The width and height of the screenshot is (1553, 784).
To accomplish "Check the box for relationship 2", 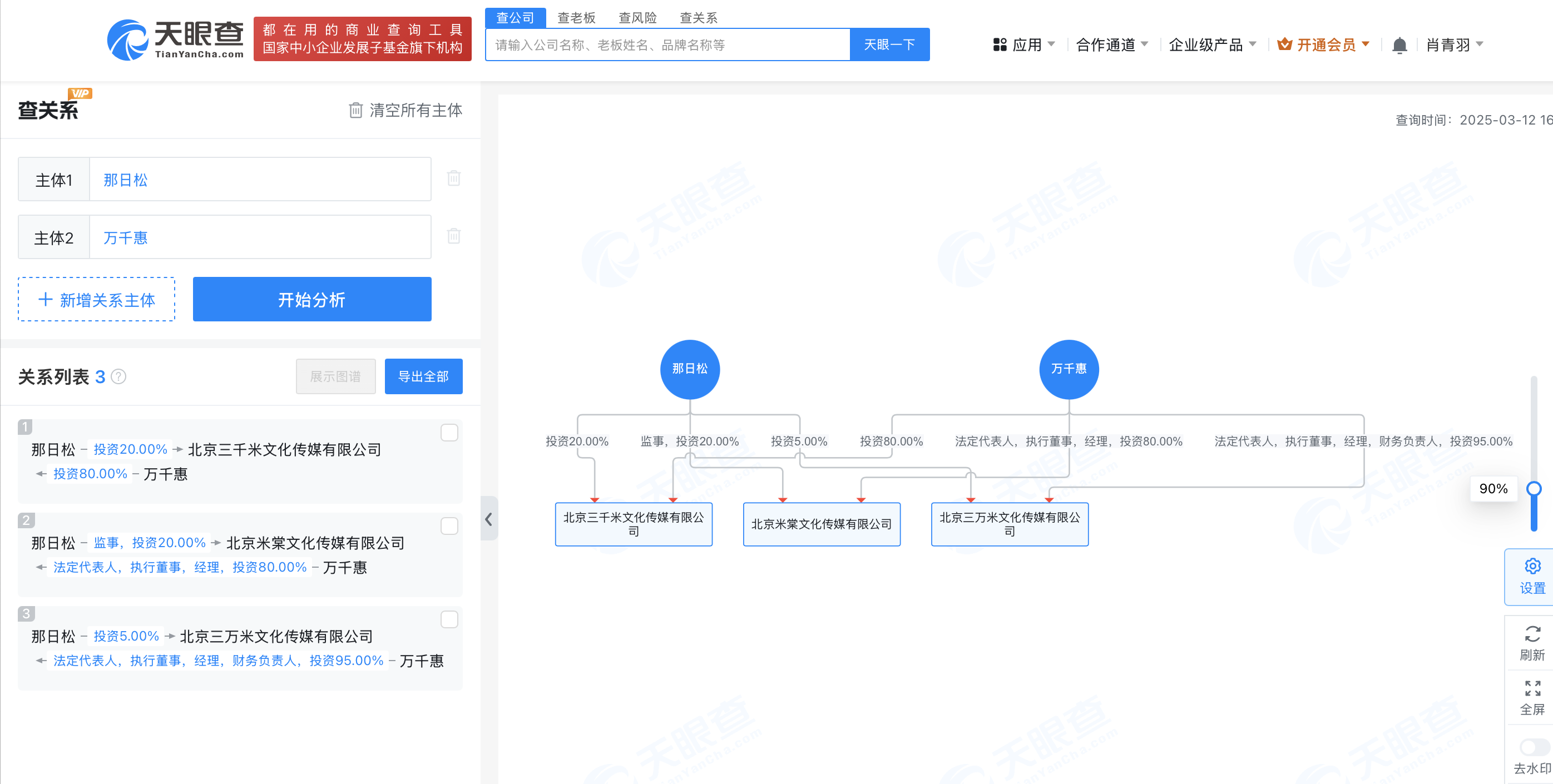I will [x=449, y=526].
